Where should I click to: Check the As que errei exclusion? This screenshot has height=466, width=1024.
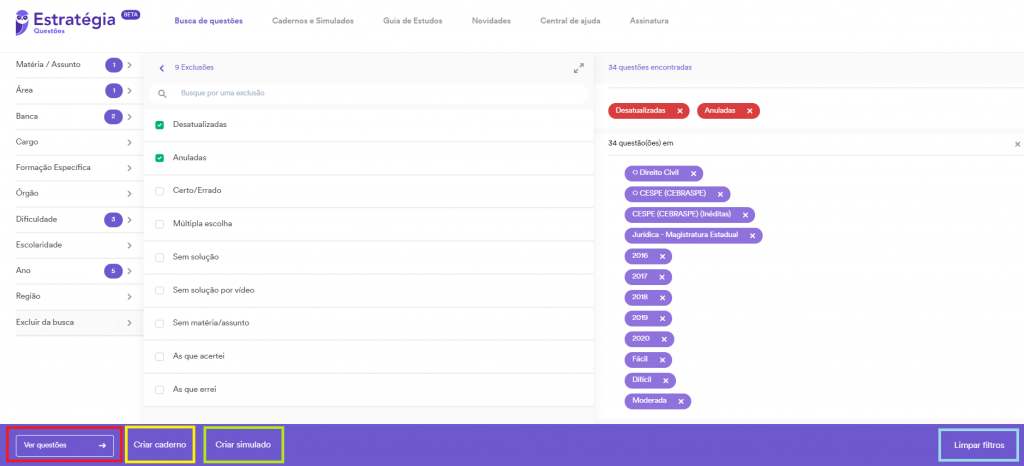(159, 390)
